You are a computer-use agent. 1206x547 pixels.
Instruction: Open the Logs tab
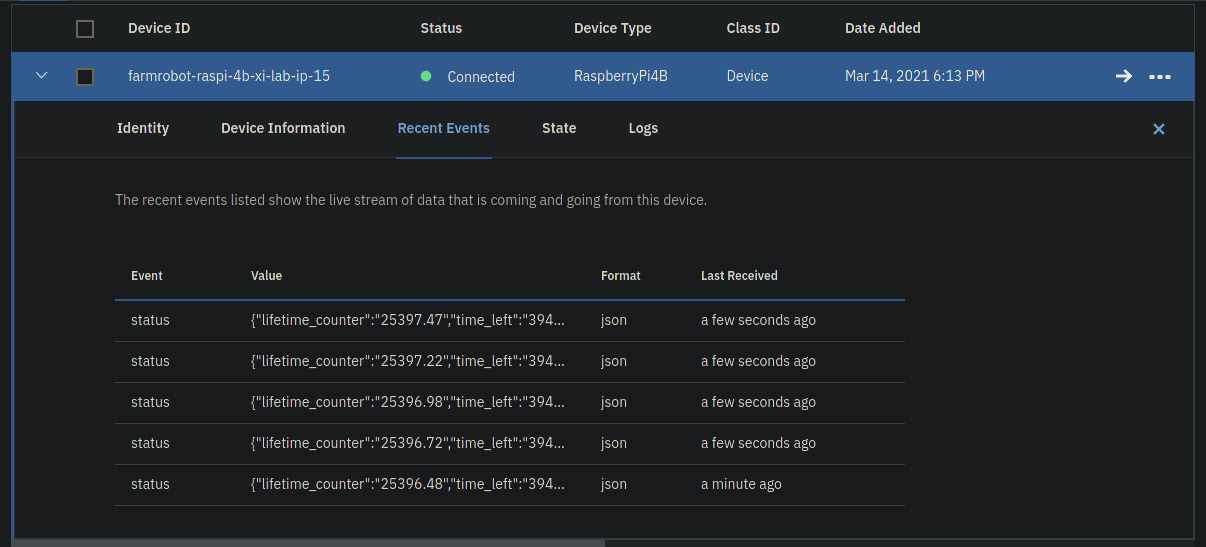tap(643, 128)
